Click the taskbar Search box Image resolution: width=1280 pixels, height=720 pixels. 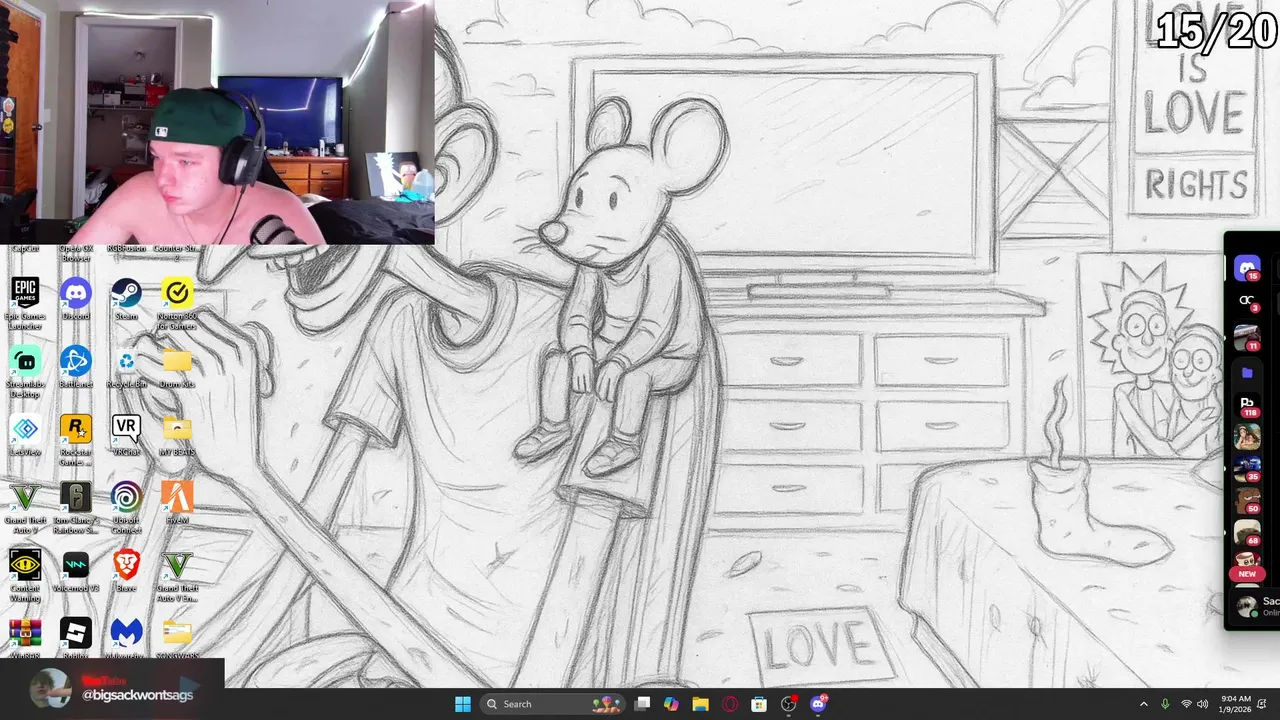551,704
